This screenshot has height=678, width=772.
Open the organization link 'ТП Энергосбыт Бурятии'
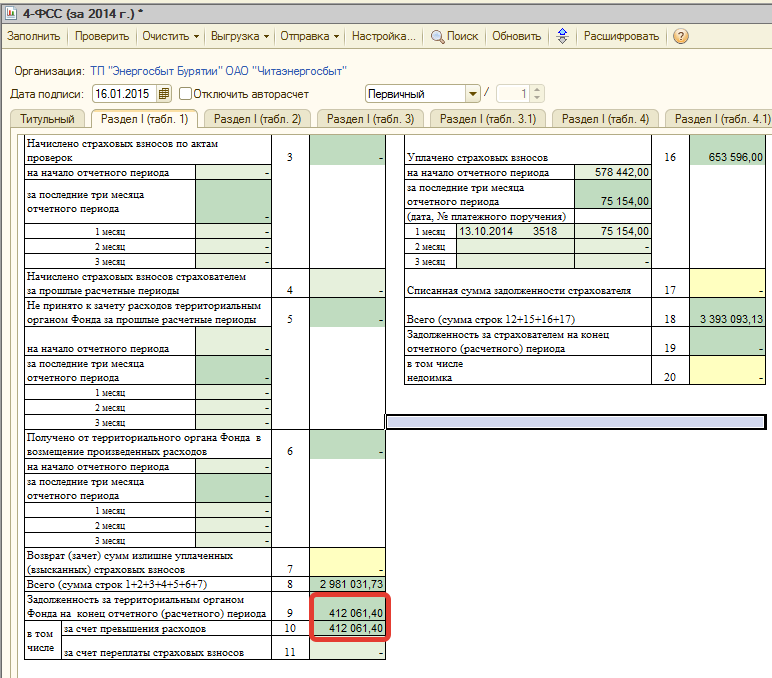pyautogui.click(x=219, y=71)
